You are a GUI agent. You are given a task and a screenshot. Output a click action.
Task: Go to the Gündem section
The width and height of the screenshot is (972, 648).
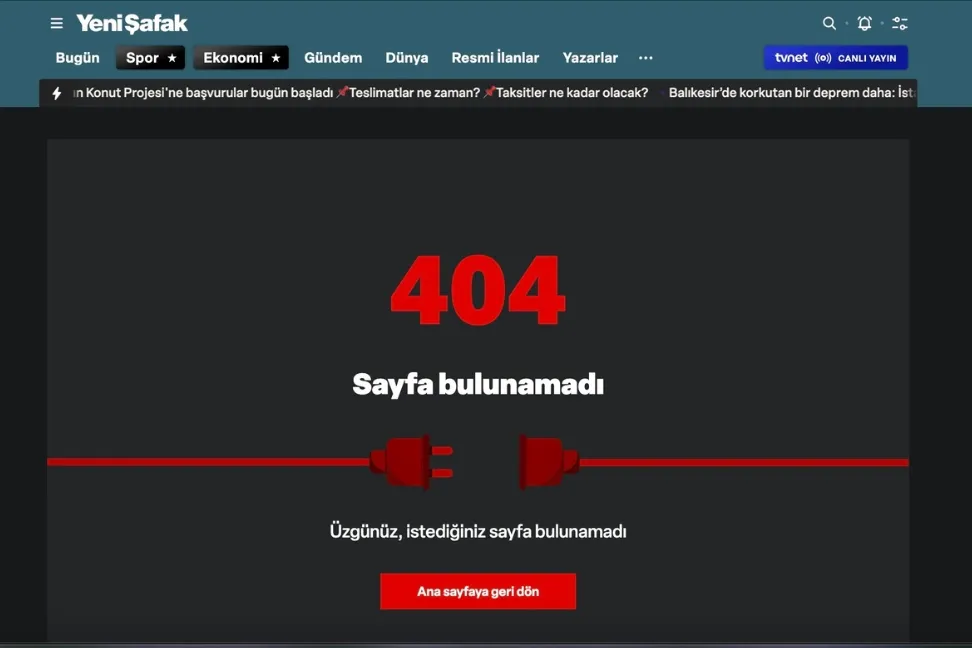[x=333, y=58]
